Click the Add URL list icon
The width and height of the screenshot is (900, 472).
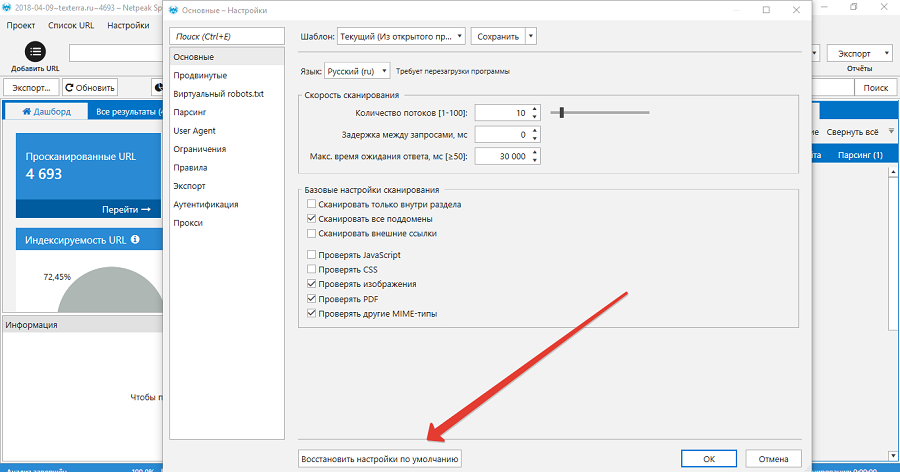[x=35, y=52]
